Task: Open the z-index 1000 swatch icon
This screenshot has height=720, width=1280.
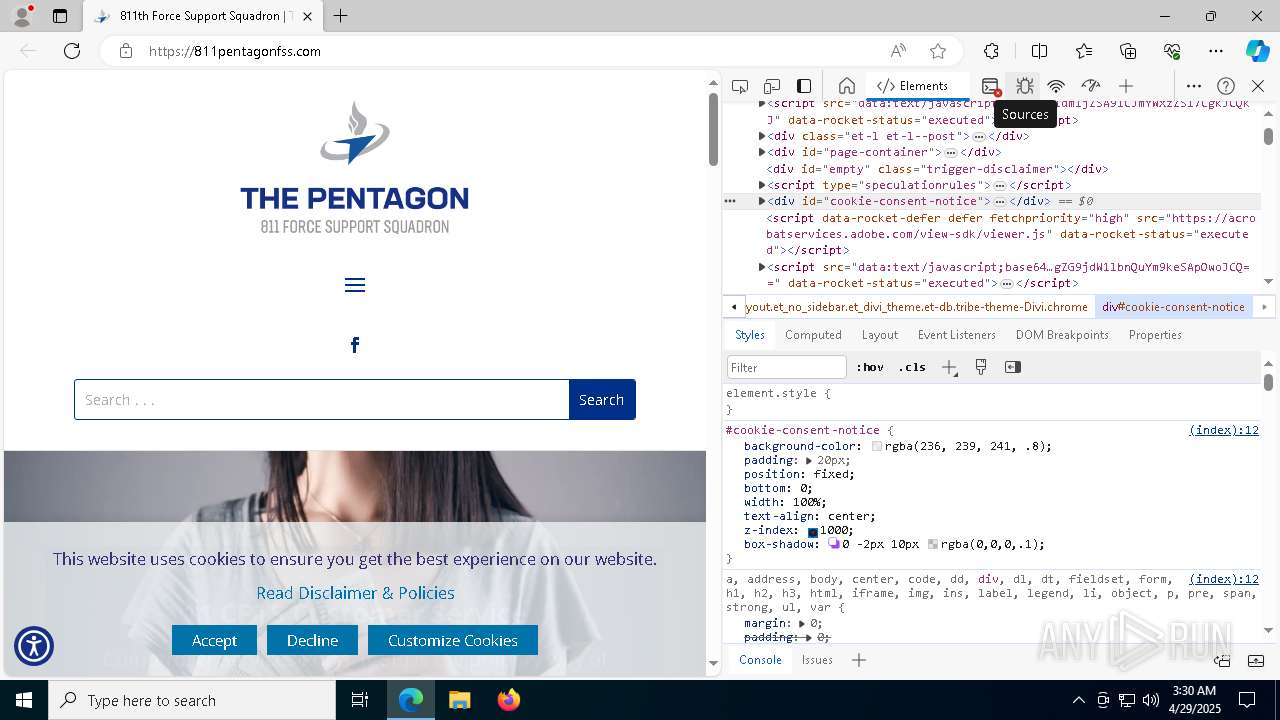Action: 813,531
